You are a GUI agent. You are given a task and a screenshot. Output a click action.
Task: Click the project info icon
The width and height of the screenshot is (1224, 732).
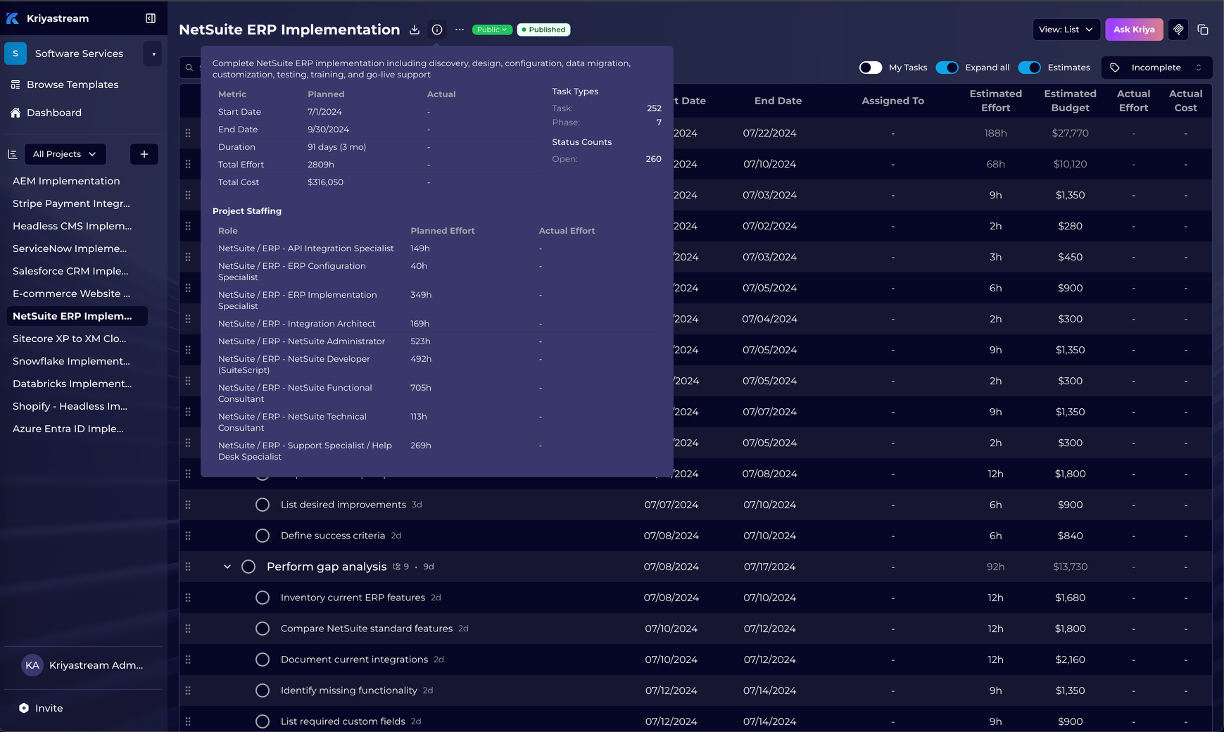[437, 30]
